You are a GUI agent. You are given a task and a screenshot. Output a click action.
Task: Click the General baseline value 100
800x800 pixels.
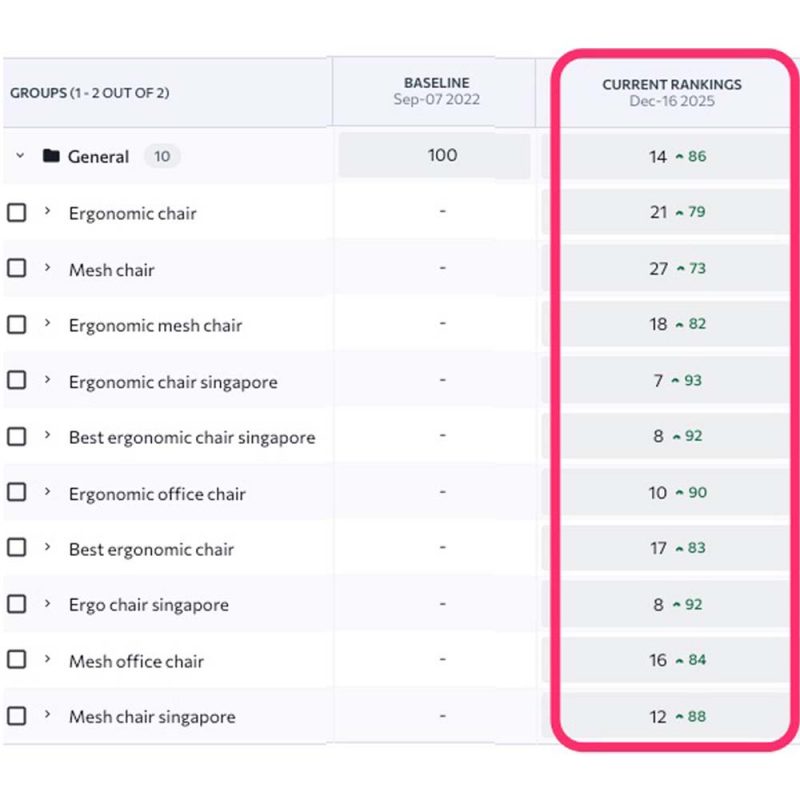(442, 155)
